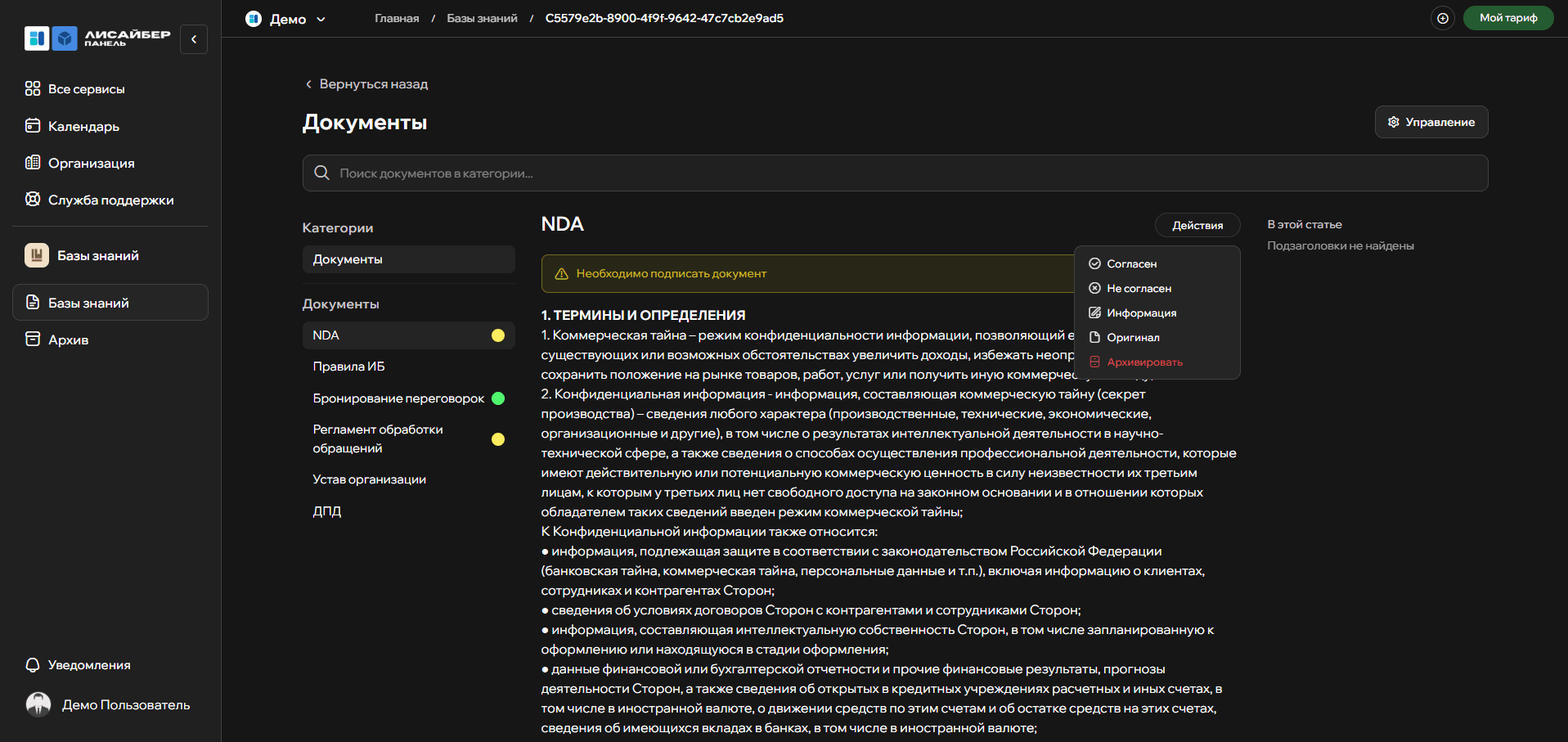Click the Служба поддержки lifebuoy icon

33,200
